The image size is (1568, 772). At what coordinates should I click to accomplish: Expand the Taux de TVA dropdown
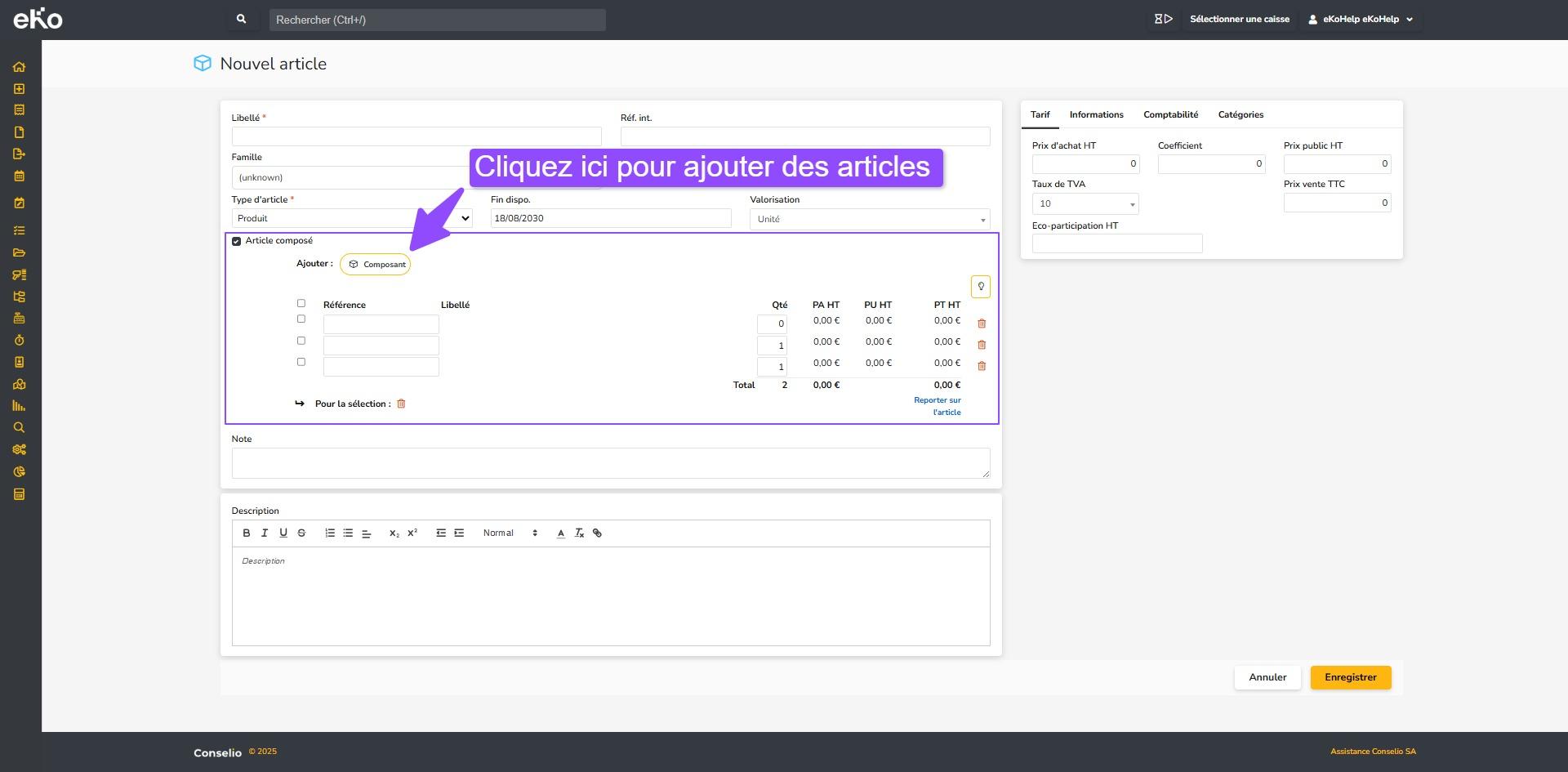[x=1085, y=203]
